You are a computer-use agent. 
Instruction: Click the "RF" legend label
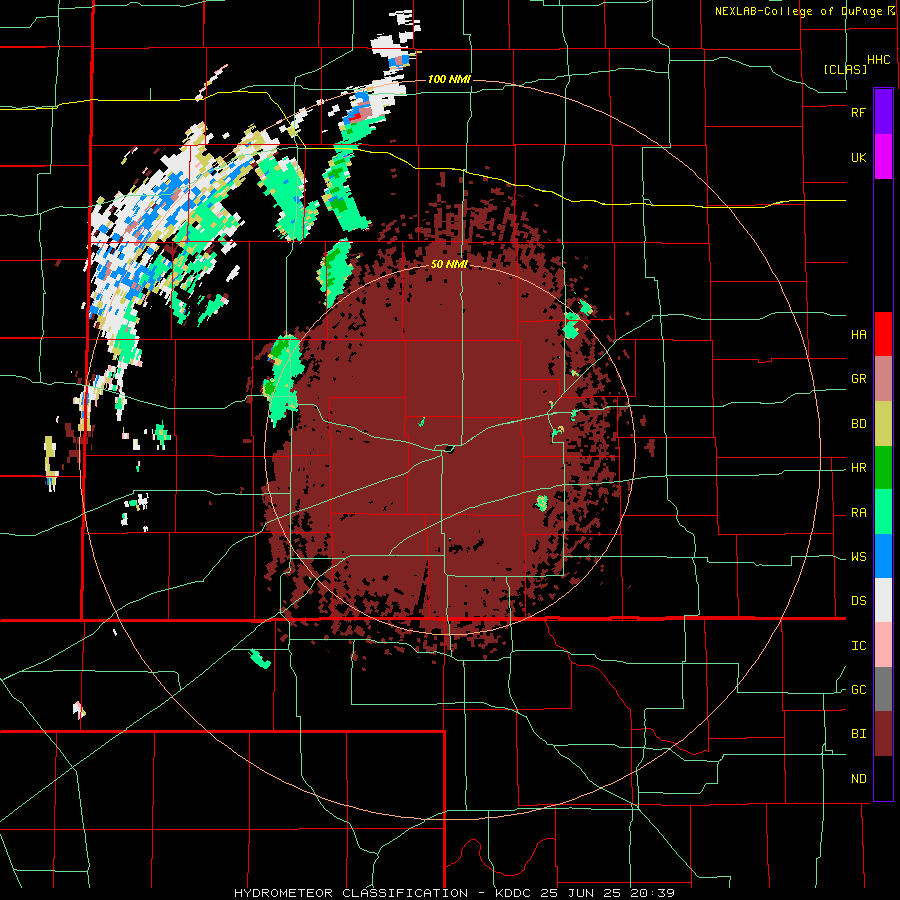click(x=858, y=112)
